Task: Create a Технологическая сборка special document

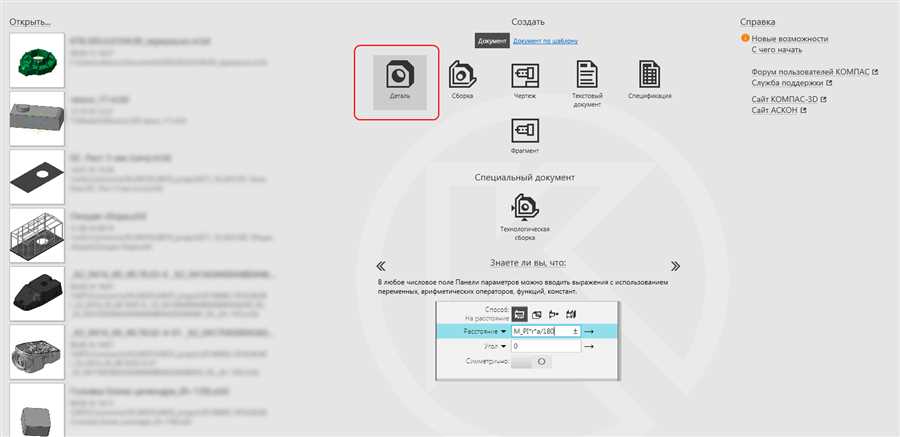Action: coord(525,217)
